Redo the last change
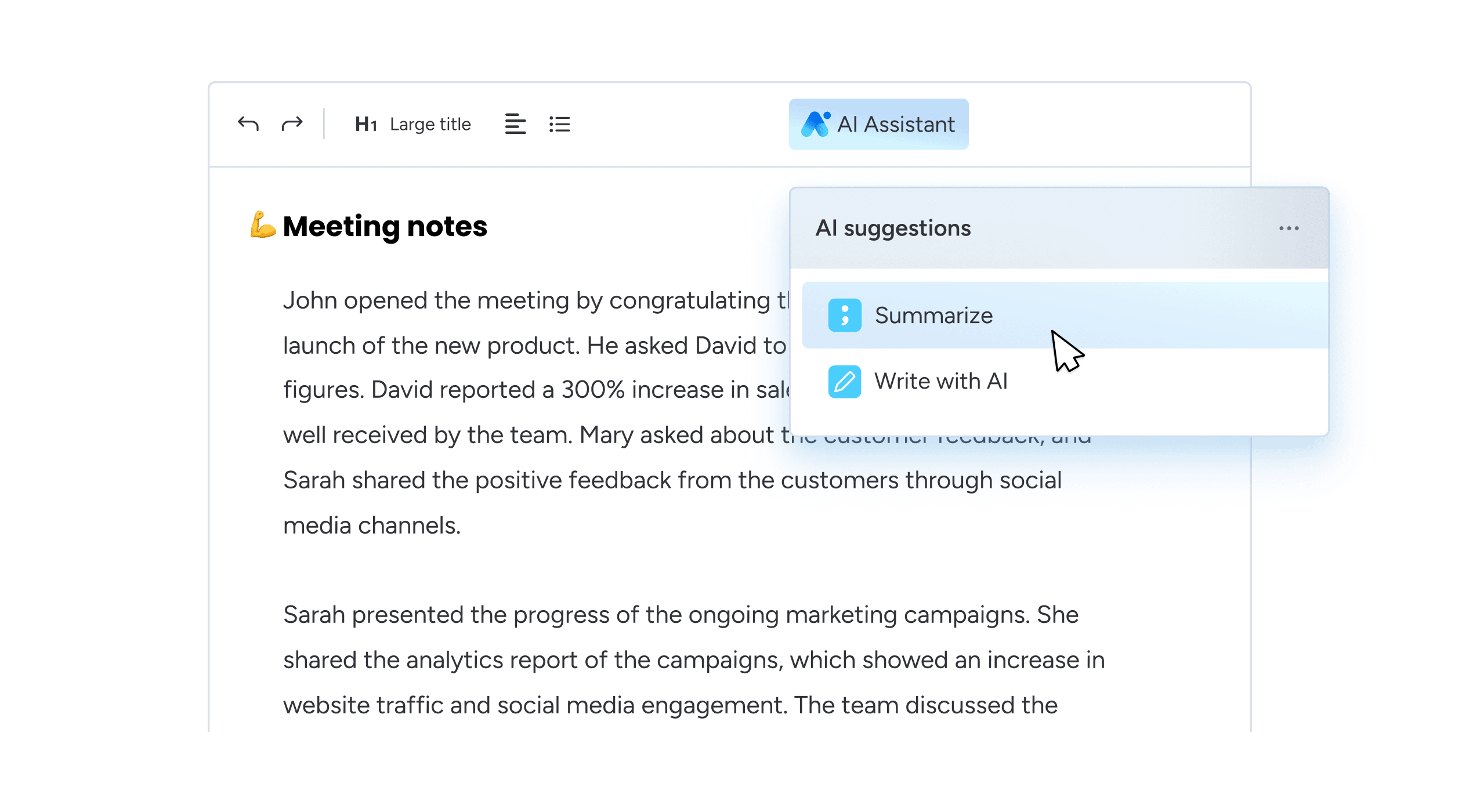Viewport: 1462px width, 812px height. click(x=292, y=124)
